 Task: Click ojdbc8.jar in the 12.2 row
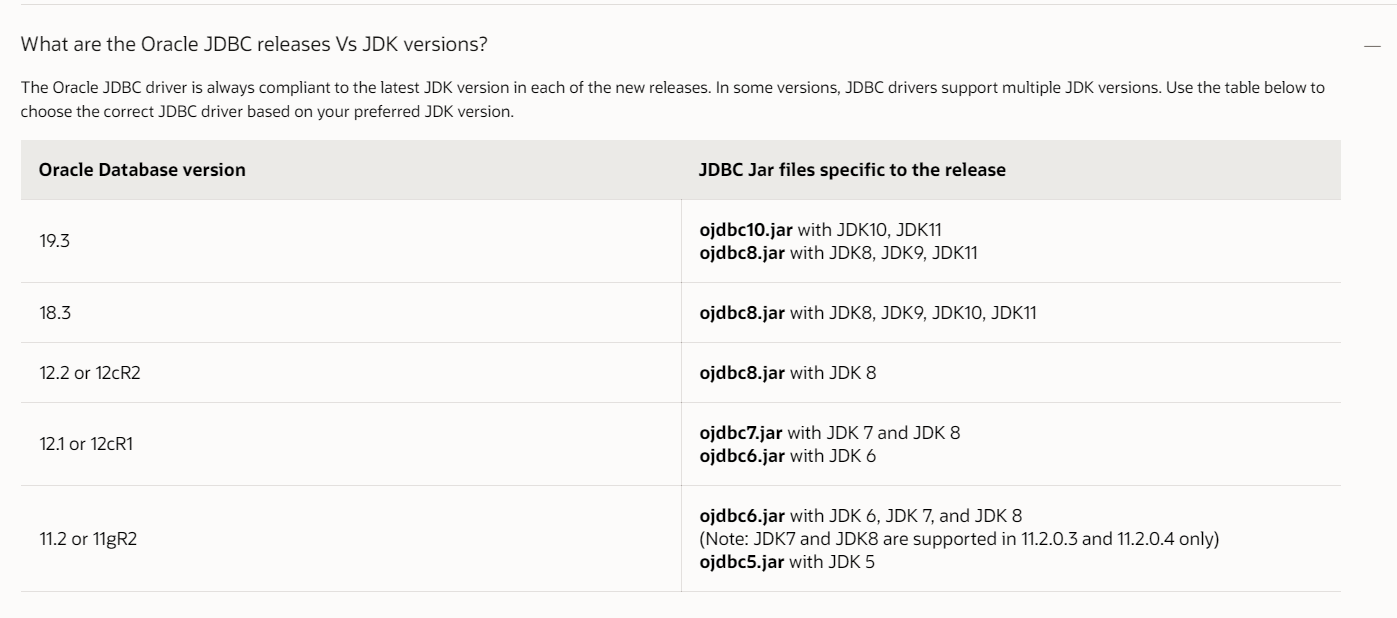(x=741, y=374)
